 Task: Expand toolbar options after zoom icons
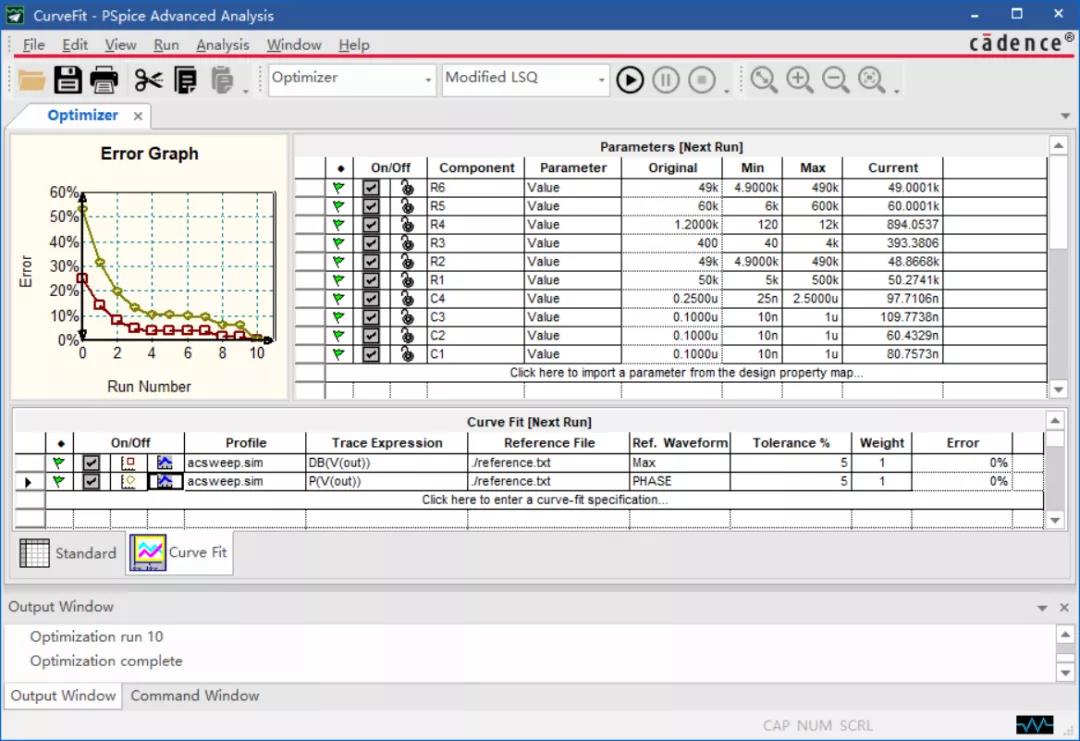pyautogui.click(x=896, y=92)
